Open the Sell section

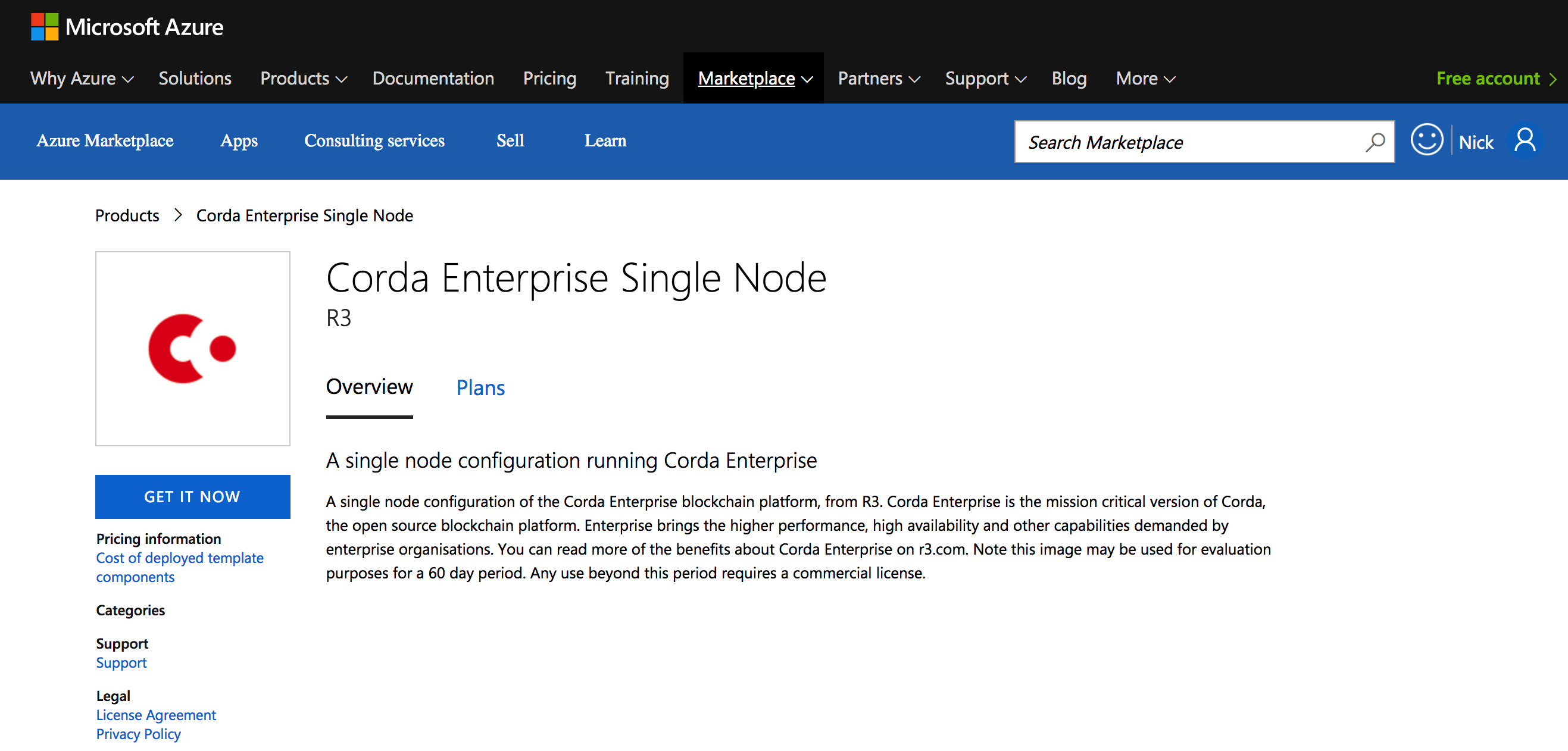coord(510,140)
